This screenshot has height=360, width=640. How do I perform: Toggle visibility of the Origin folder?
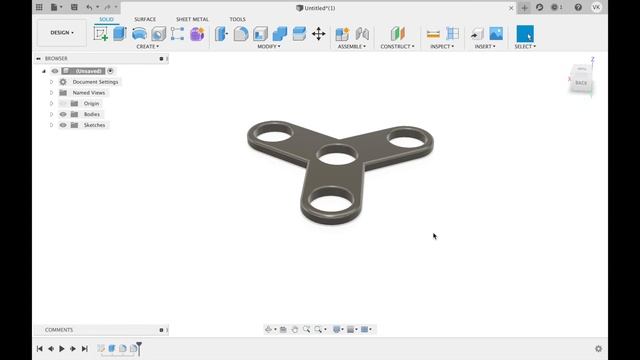pos(63,104)
